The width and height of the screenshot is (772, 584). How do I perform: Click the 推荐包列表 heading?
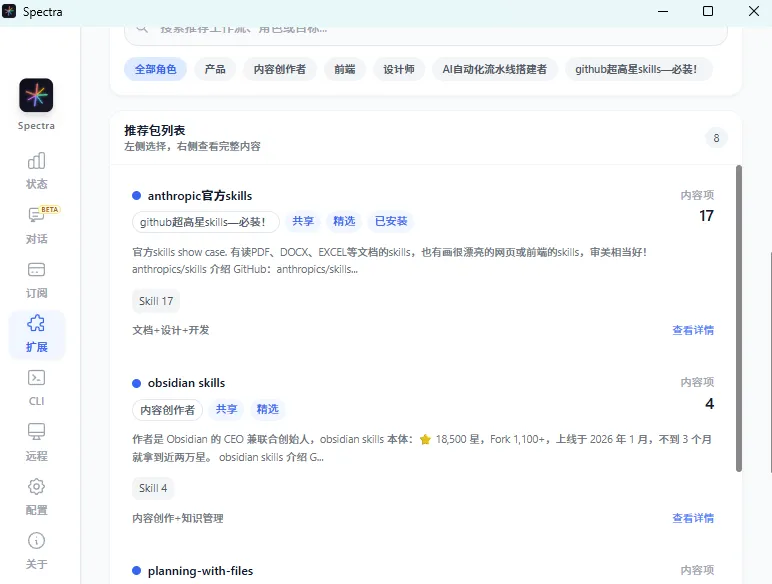[155, 130]
